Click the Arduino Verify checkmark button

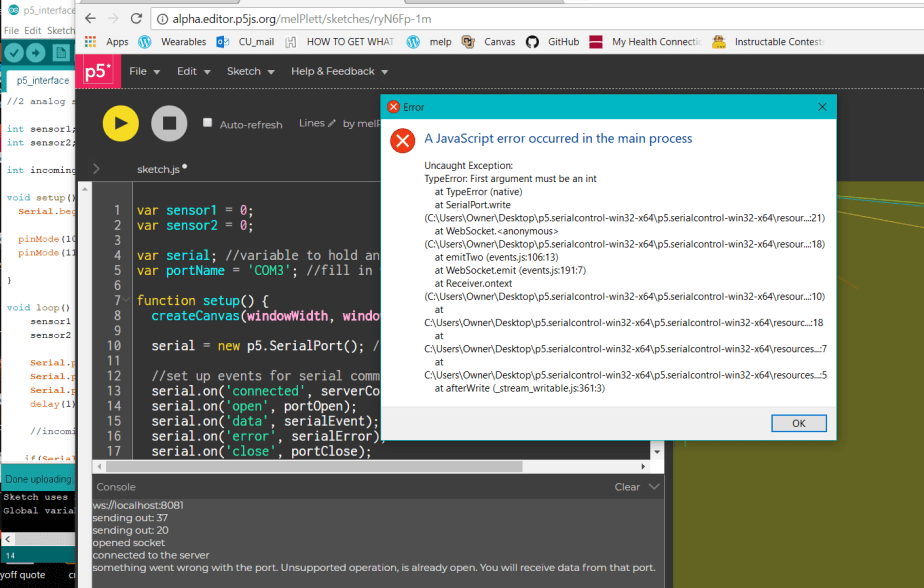coord(16,52)
